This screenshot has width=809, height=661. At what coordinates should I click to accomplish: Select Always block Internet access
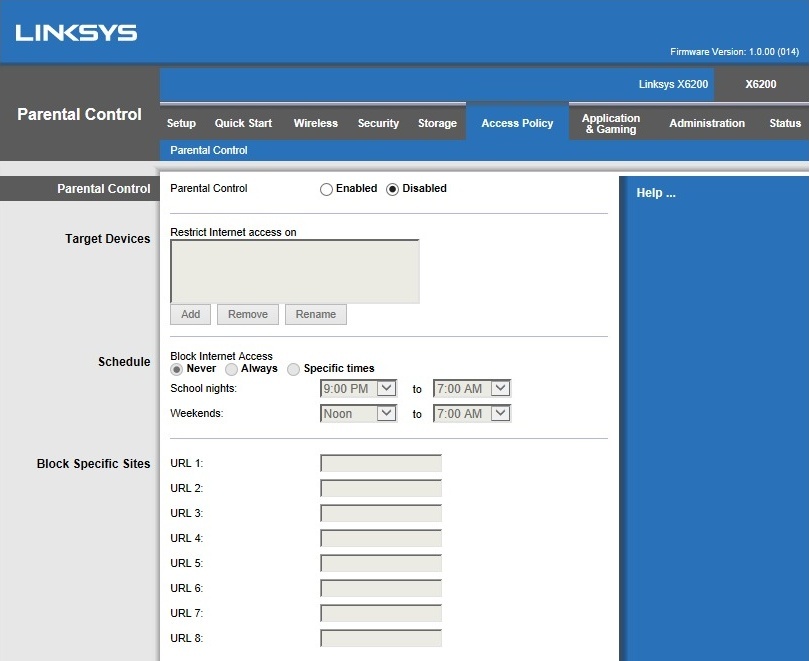(x=233, y=368)
